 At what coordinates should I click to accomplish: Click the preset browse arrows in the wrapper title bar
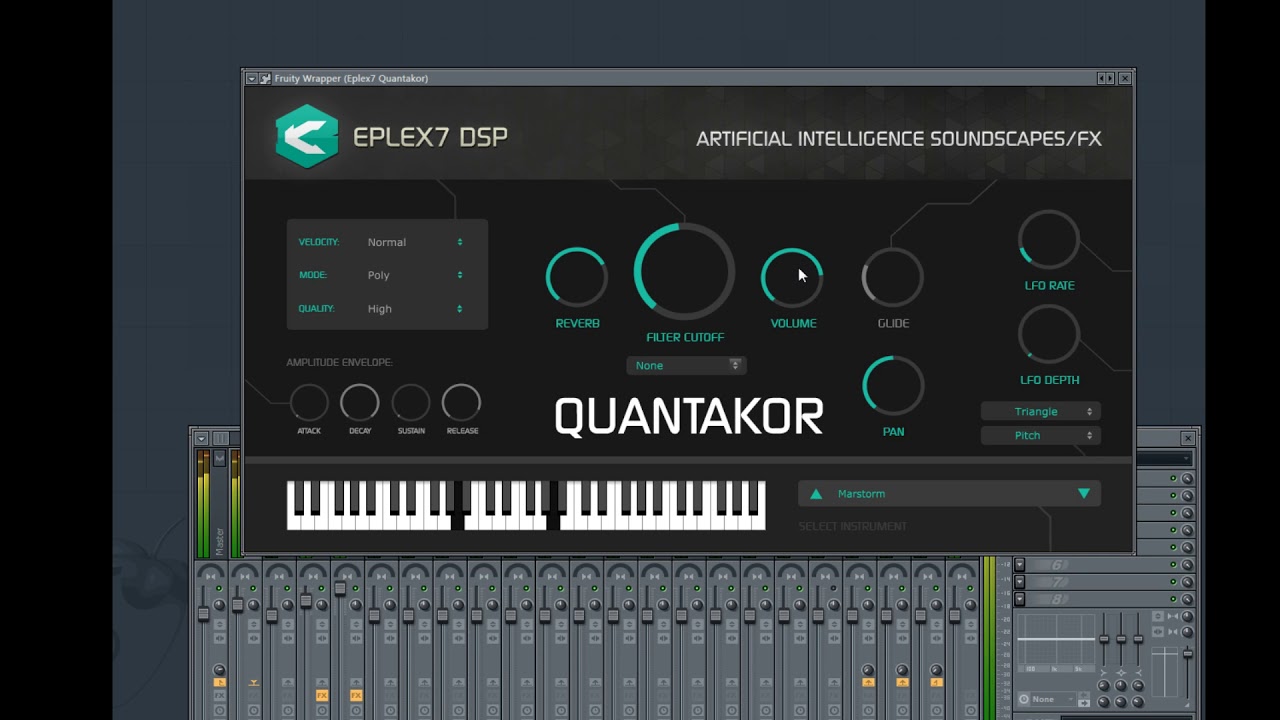1105,78
